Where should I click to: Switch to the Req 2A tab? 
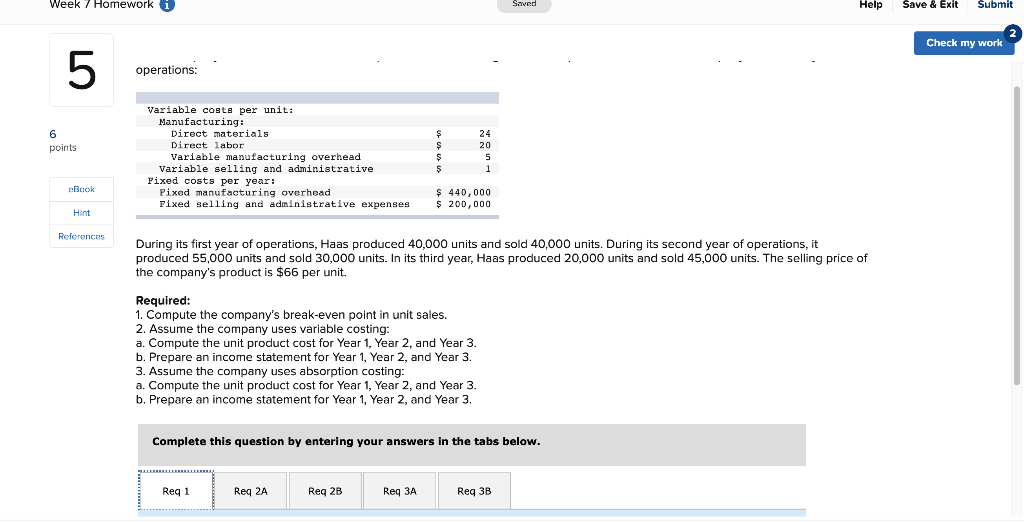pos(251,491)
